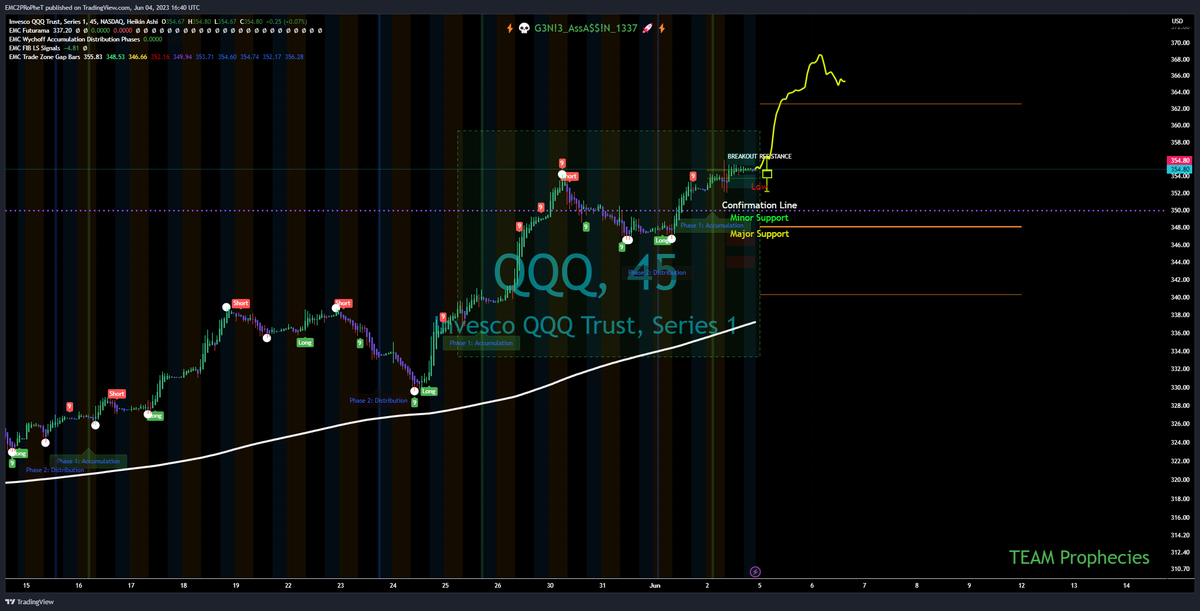The image size is (1200, 611).
Task: Click the Short signal label near date 30
Action: pos(570,176)
